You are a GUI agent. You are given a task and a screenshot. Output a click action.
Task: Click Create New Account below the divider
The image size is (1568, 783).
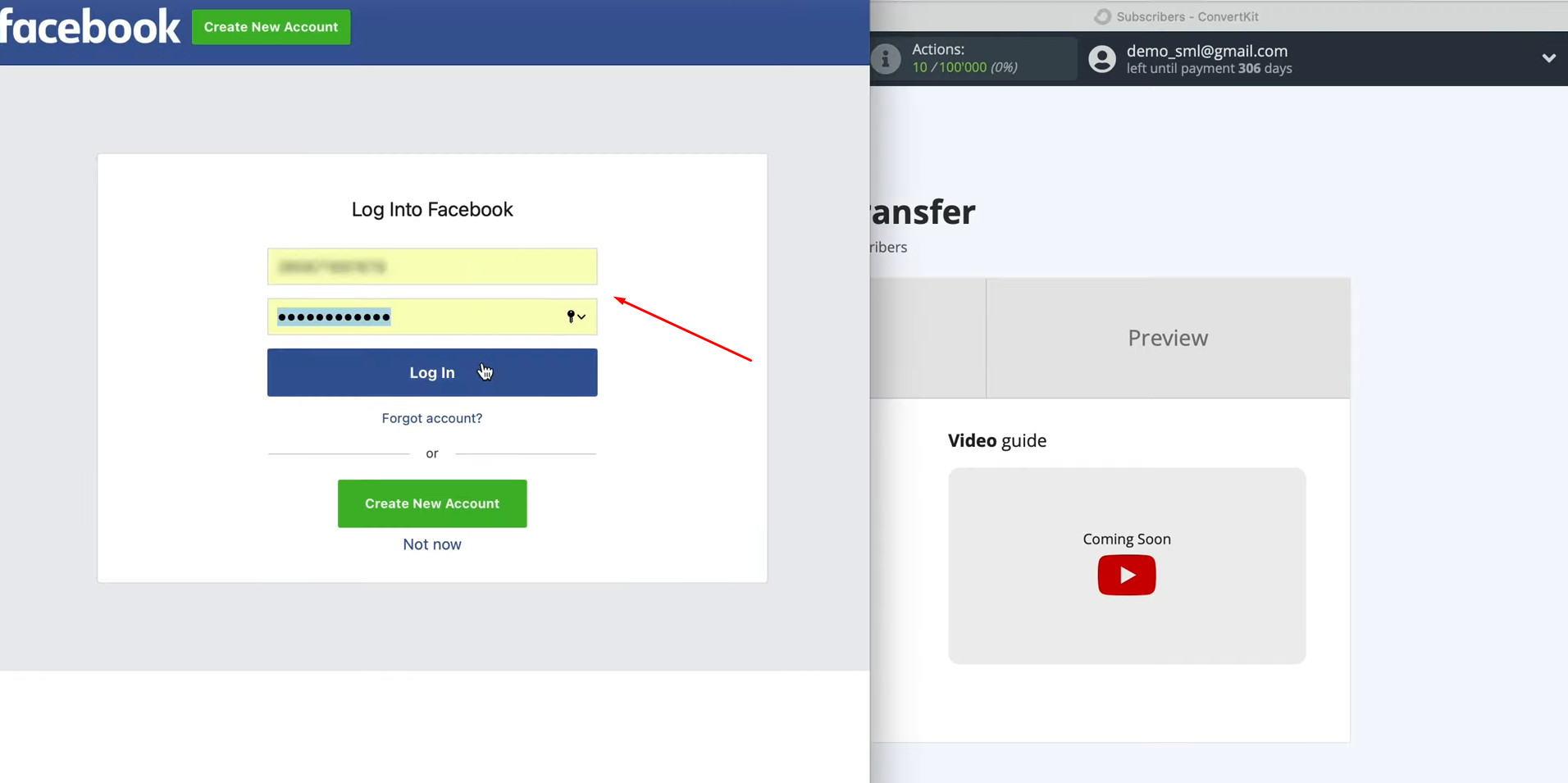(432, 503)
